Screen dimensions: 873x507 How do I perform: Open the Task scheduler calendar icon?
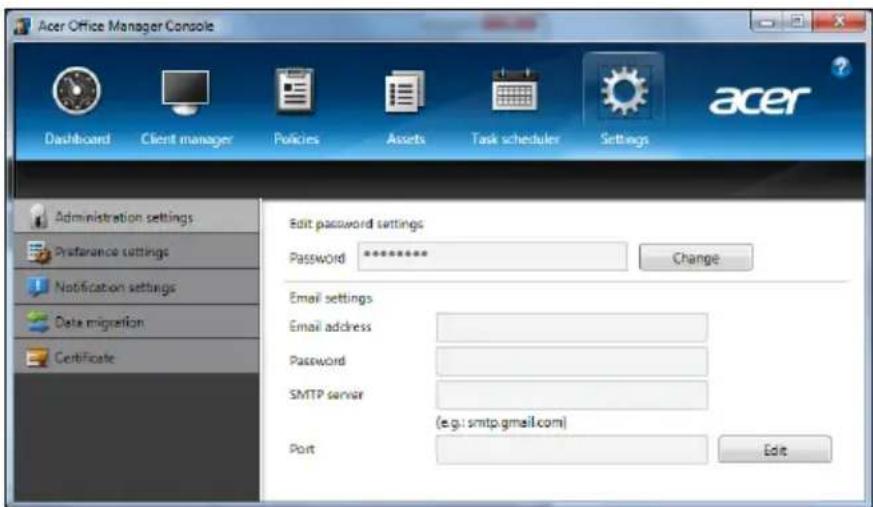coord(514,90)
